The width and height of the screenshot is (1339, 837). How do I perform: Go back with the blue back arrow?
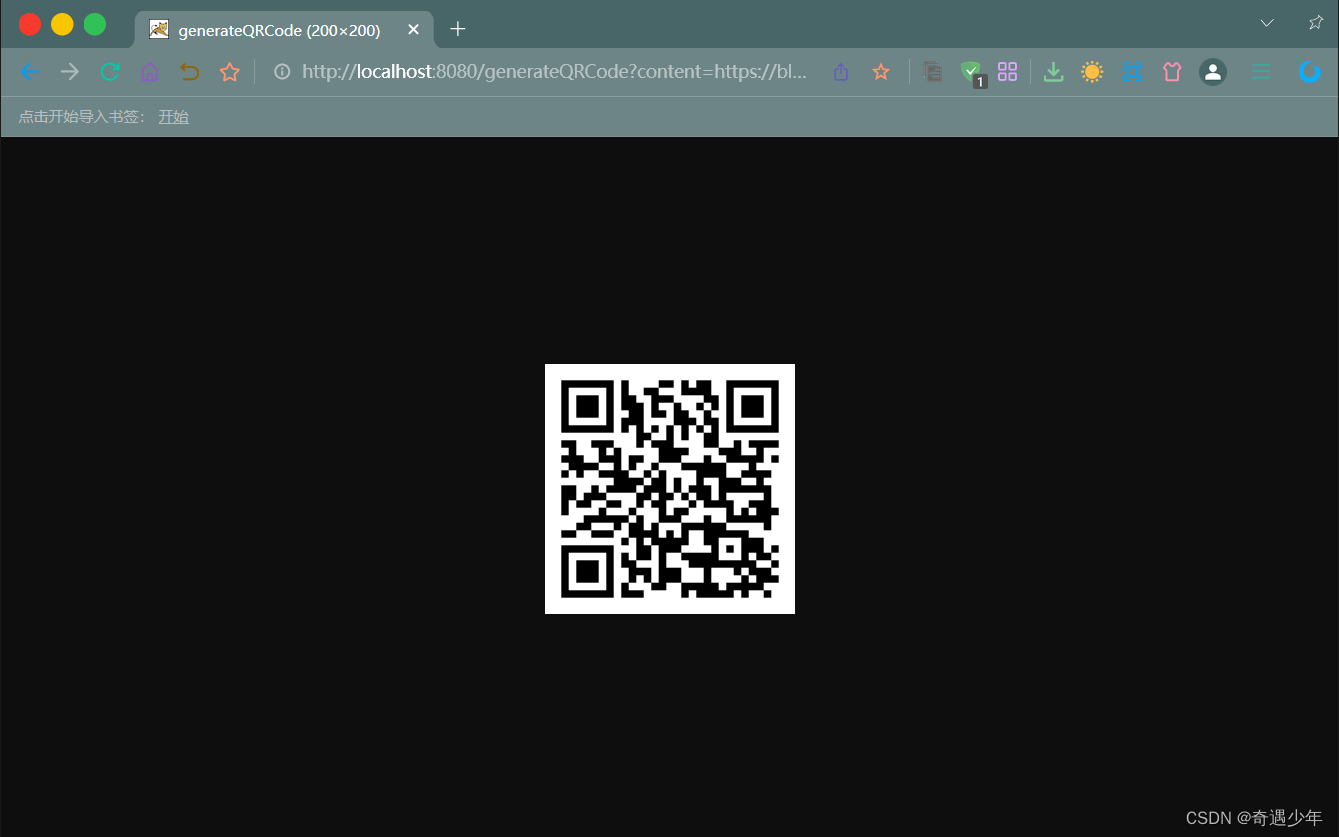(29, 72)
